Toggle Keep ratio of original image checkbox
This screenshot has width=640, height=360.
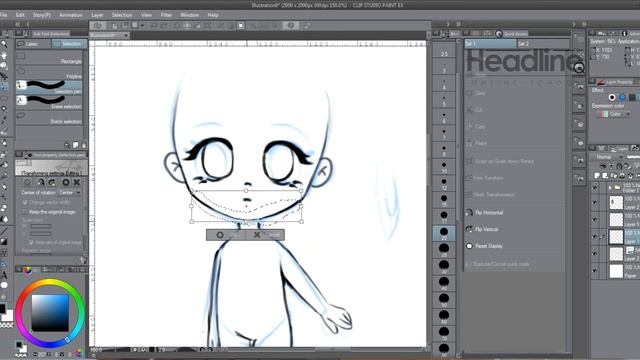point(31,242)
